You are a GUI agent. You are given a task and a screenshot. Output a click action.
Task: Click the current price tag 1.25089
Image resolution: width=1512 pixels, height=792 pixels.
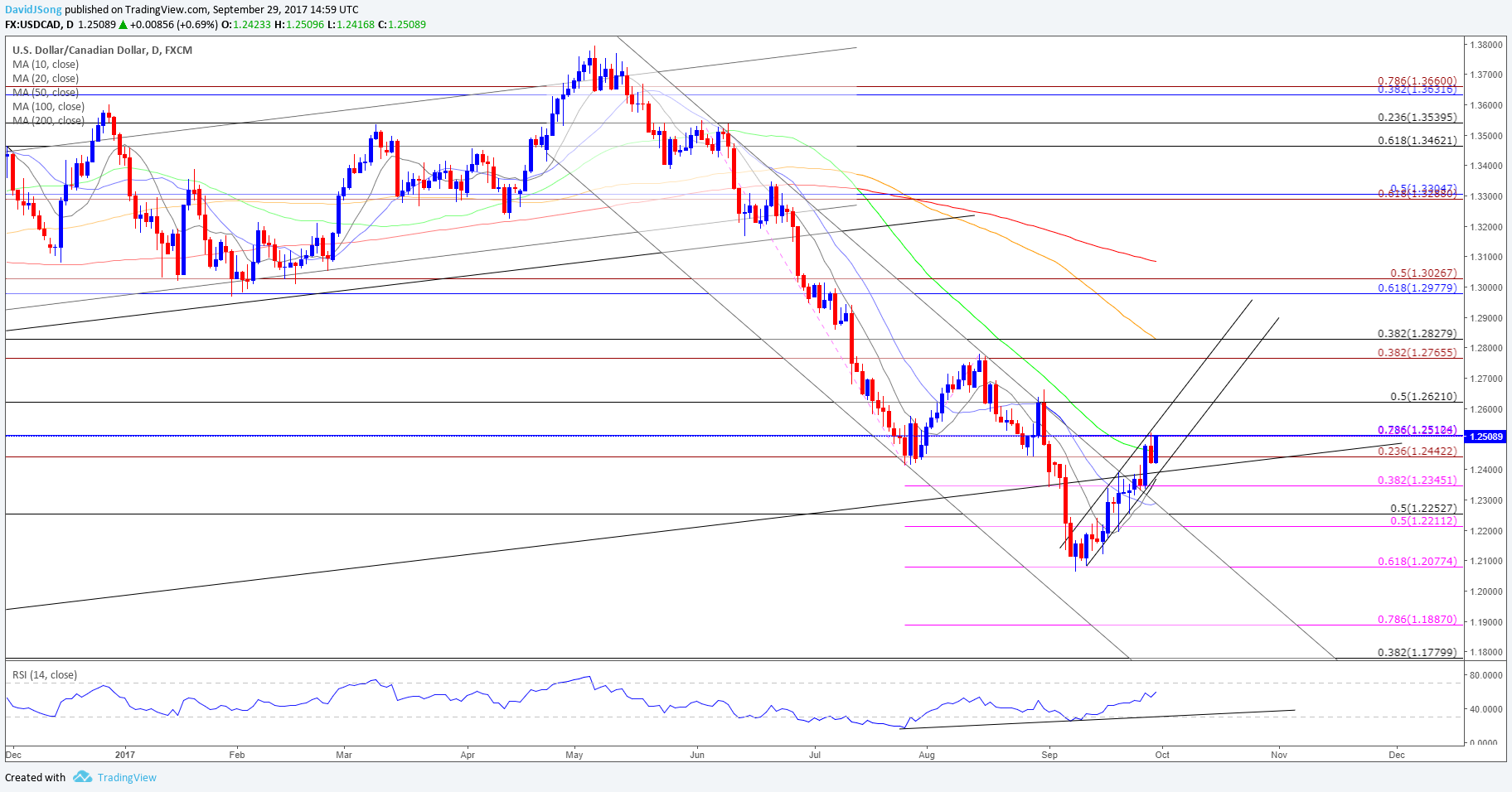pos(1485,437)
